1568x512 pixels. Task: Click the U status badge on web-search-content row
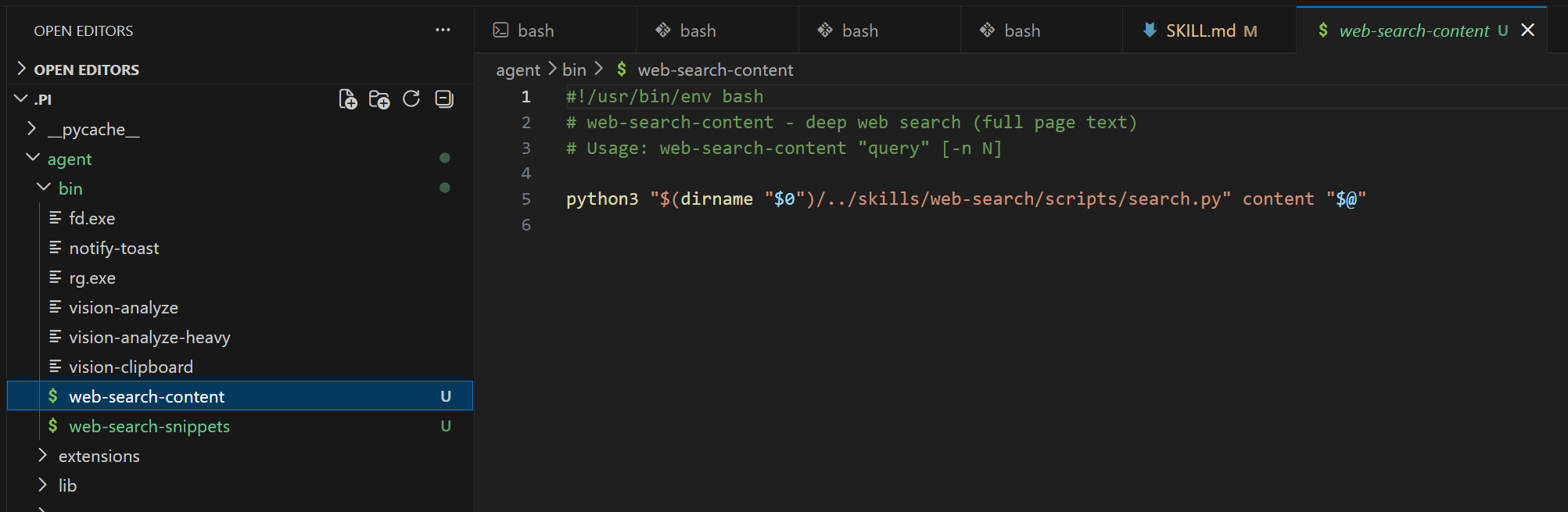pyautogui.click(x=446, y=396)
